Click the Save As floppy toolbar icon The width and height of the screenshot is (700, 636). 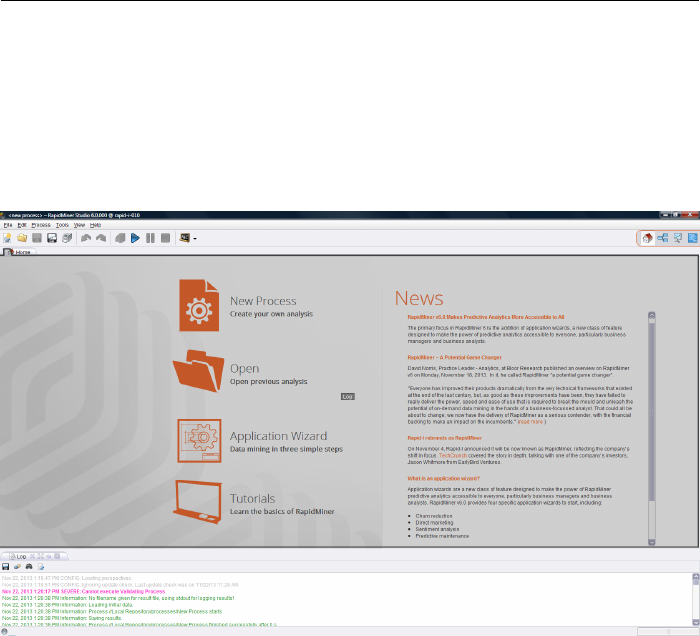52,238
